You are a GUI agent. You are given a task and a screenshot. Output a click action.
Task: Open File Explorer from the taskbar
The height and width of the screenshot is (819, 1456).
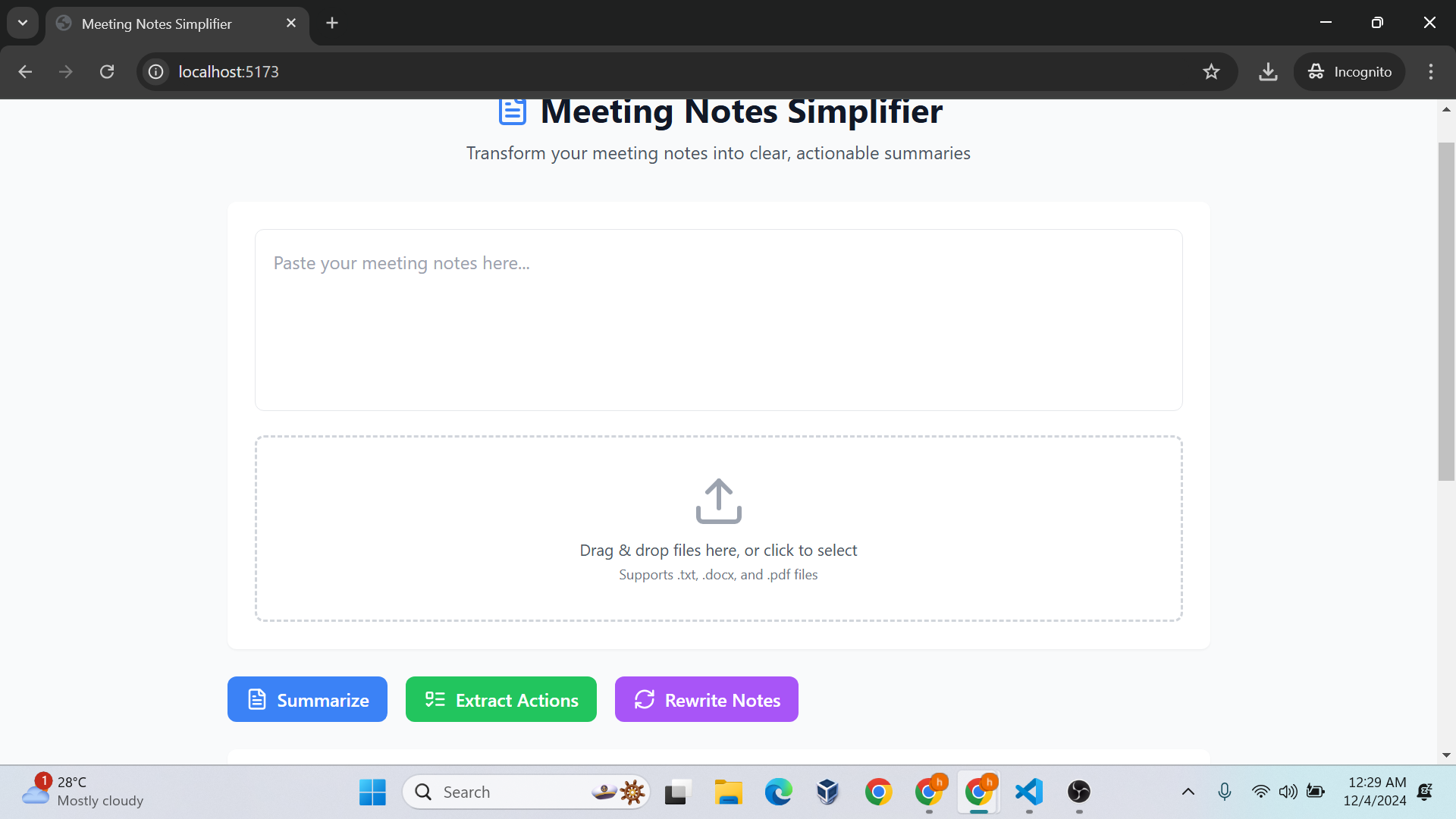728,792
